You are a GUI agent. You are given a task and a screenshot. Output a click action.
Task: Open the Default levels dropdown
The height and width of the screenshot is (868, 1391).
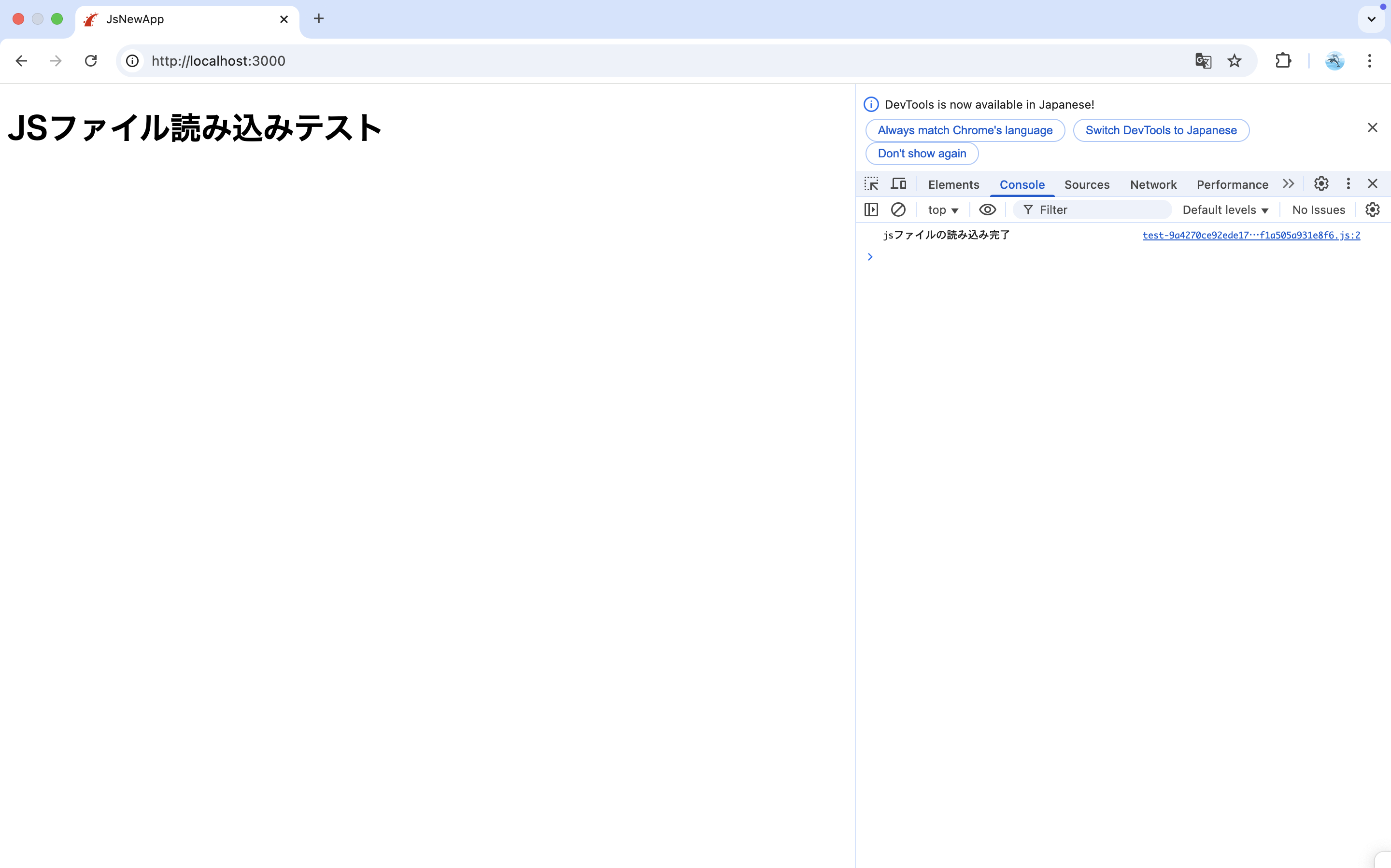coord(1225,210)
